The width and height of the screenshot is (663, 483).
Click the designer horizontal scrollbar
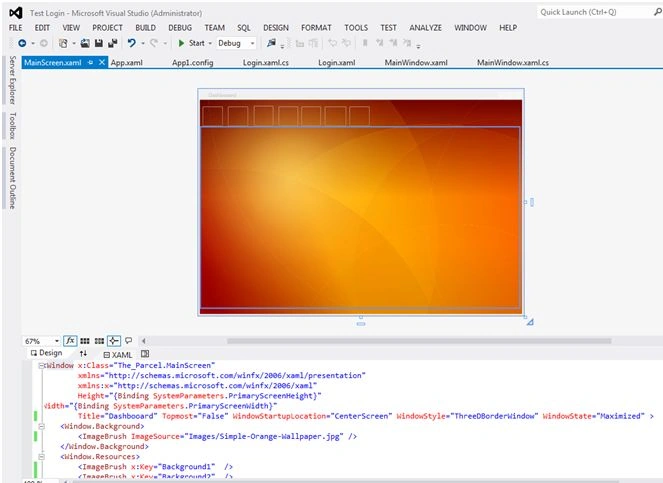point(419,341)
